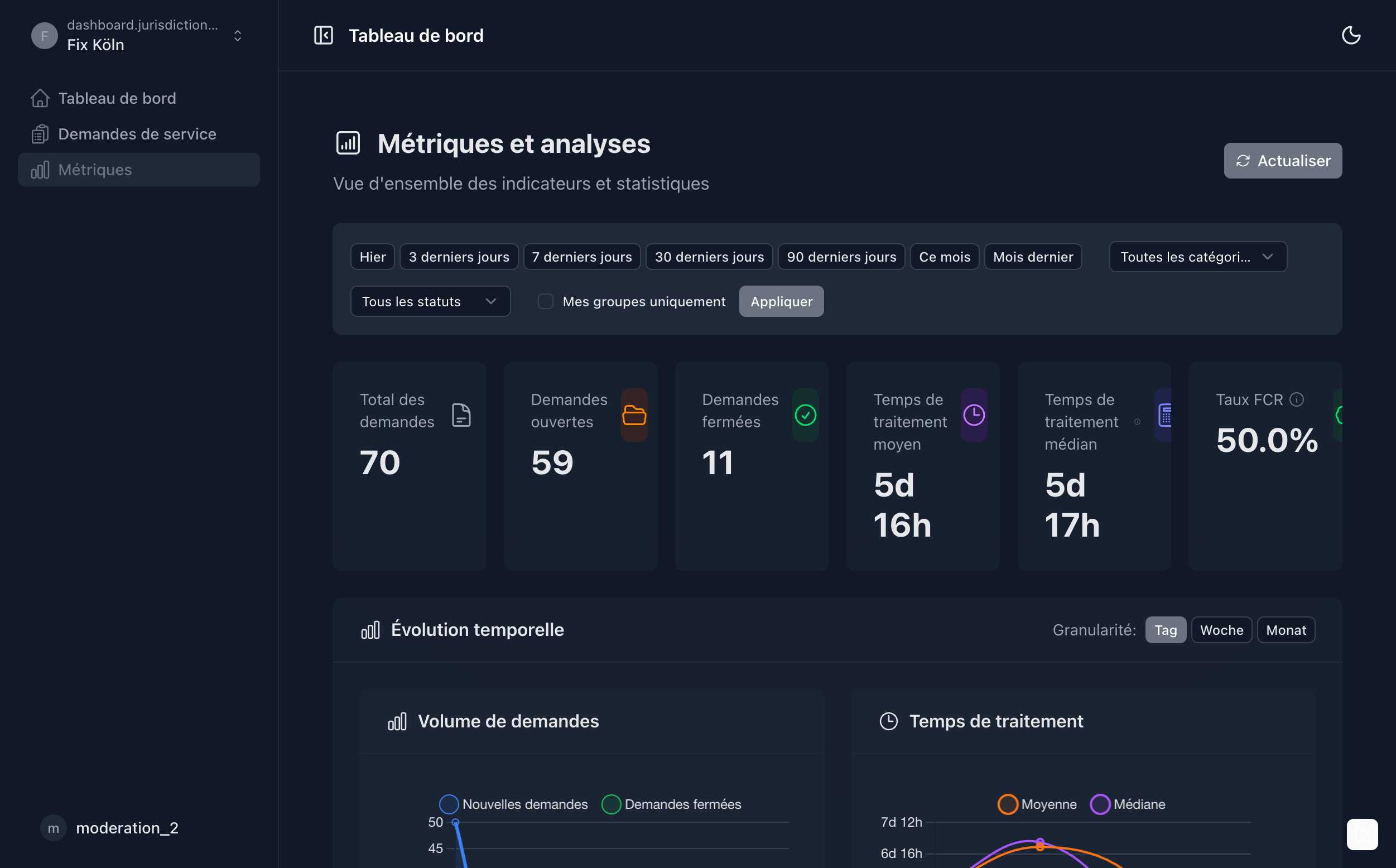Switch granularity to Woche
The image size is (1396, 868).
click(x=1221, y=629)
